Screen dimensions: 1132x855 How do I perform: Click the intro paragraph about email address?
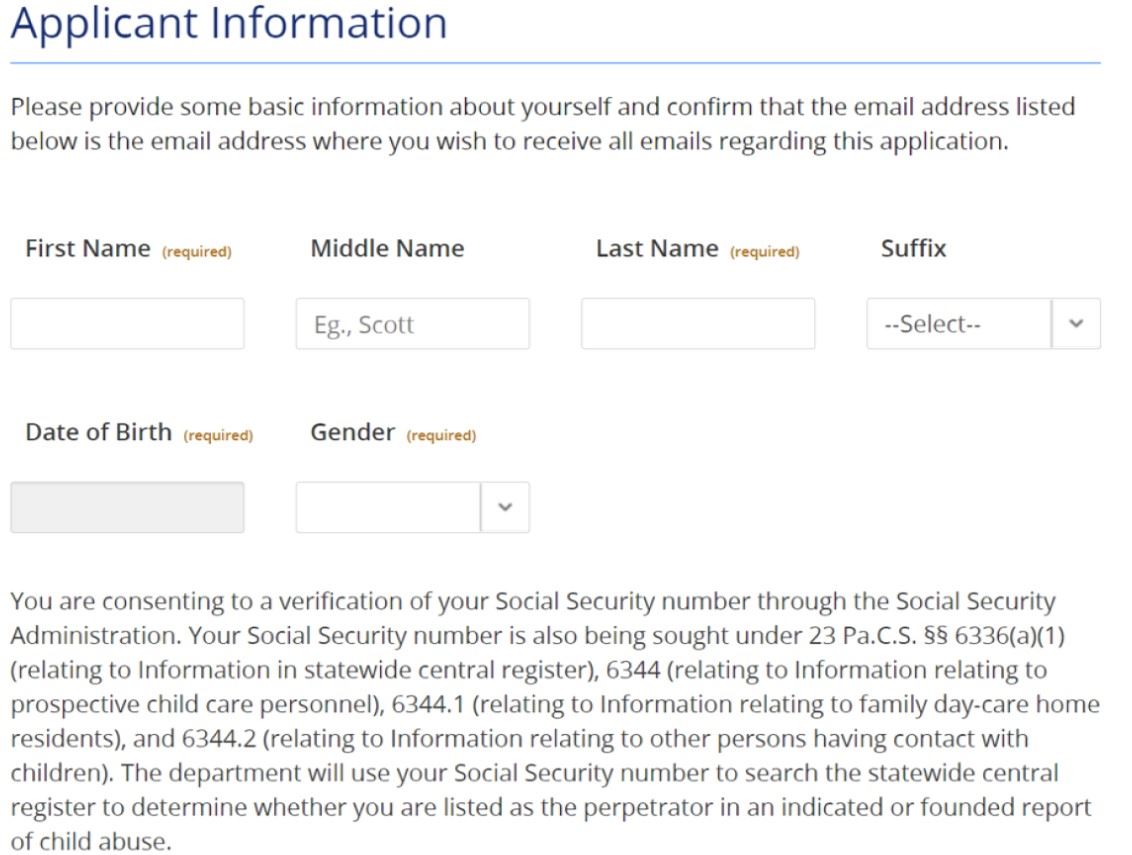tap(542, 124)
